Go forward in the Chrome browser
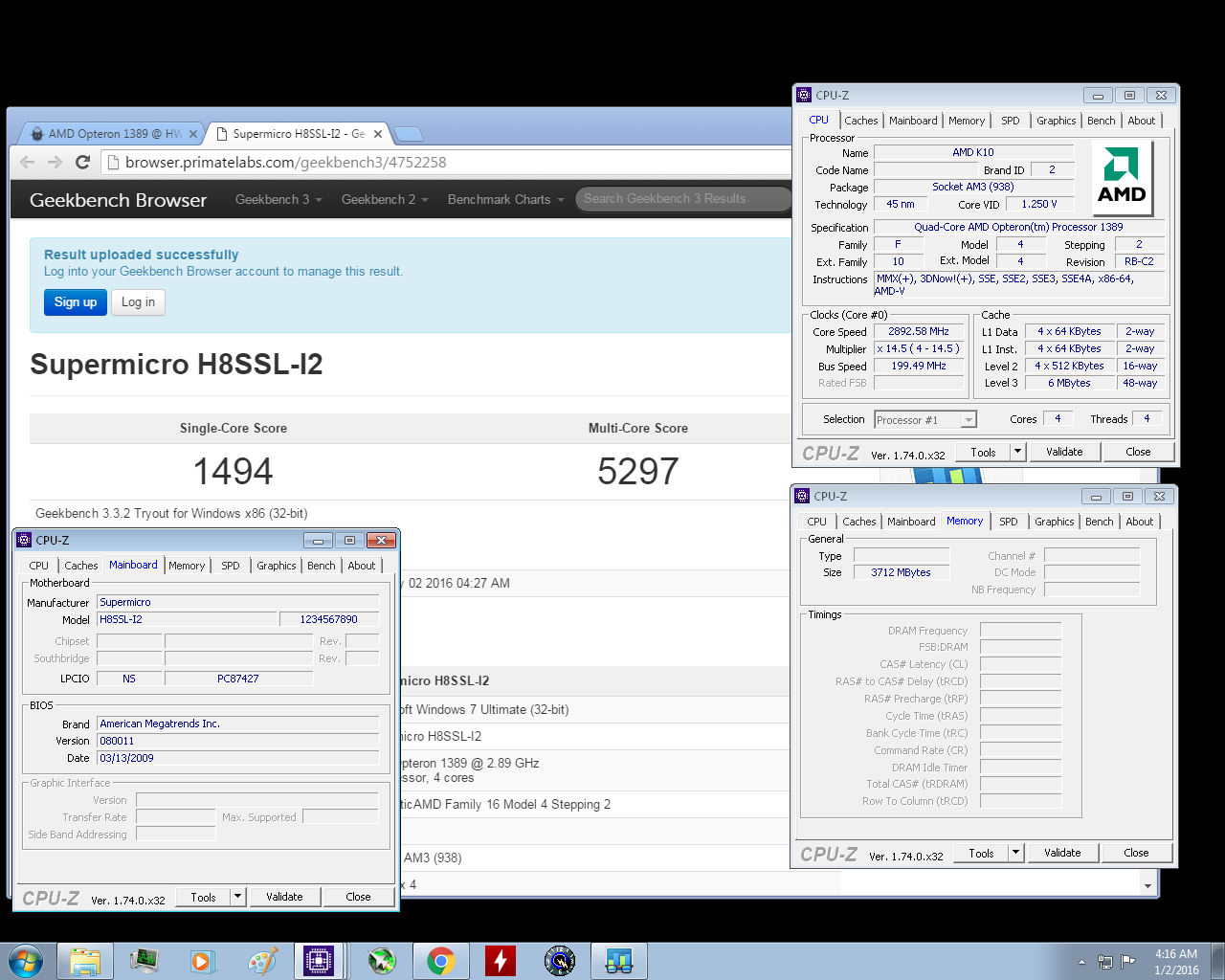Viewport: 1225px width, 980px height. click(x=55, y=162)
